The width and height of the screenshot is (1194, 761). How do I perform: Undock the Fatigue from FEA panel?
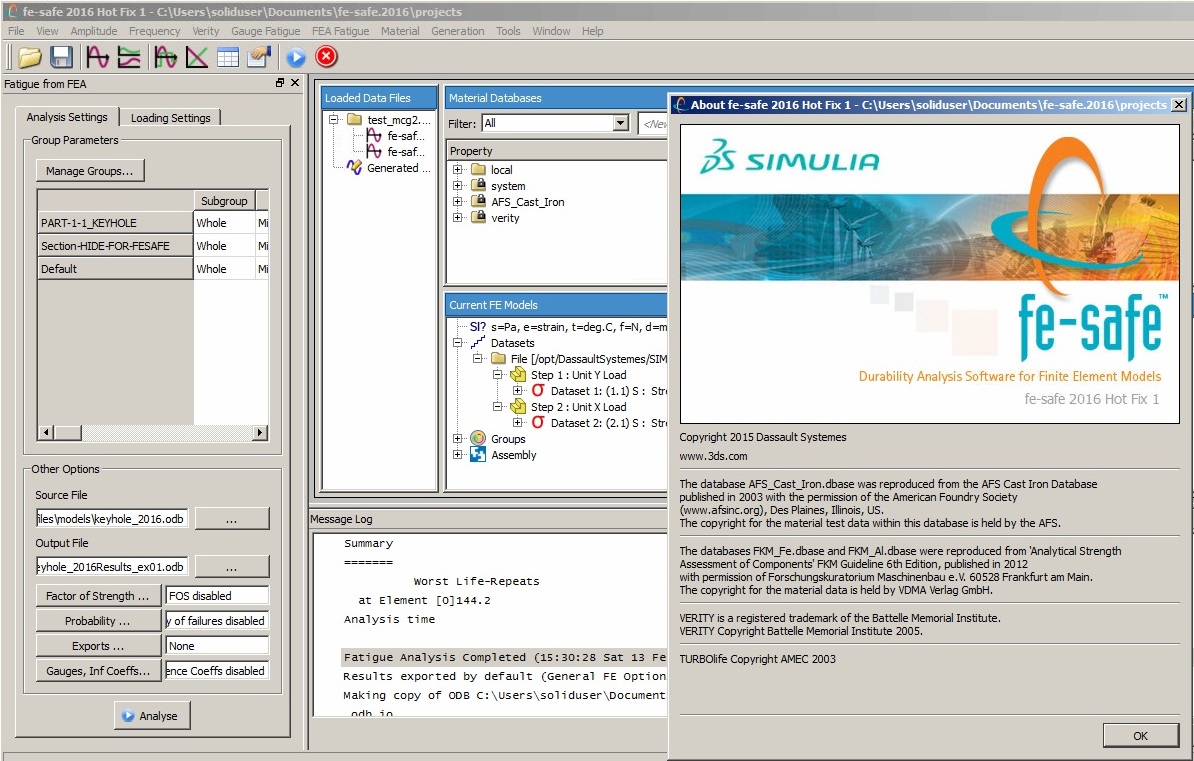[279, 83]
